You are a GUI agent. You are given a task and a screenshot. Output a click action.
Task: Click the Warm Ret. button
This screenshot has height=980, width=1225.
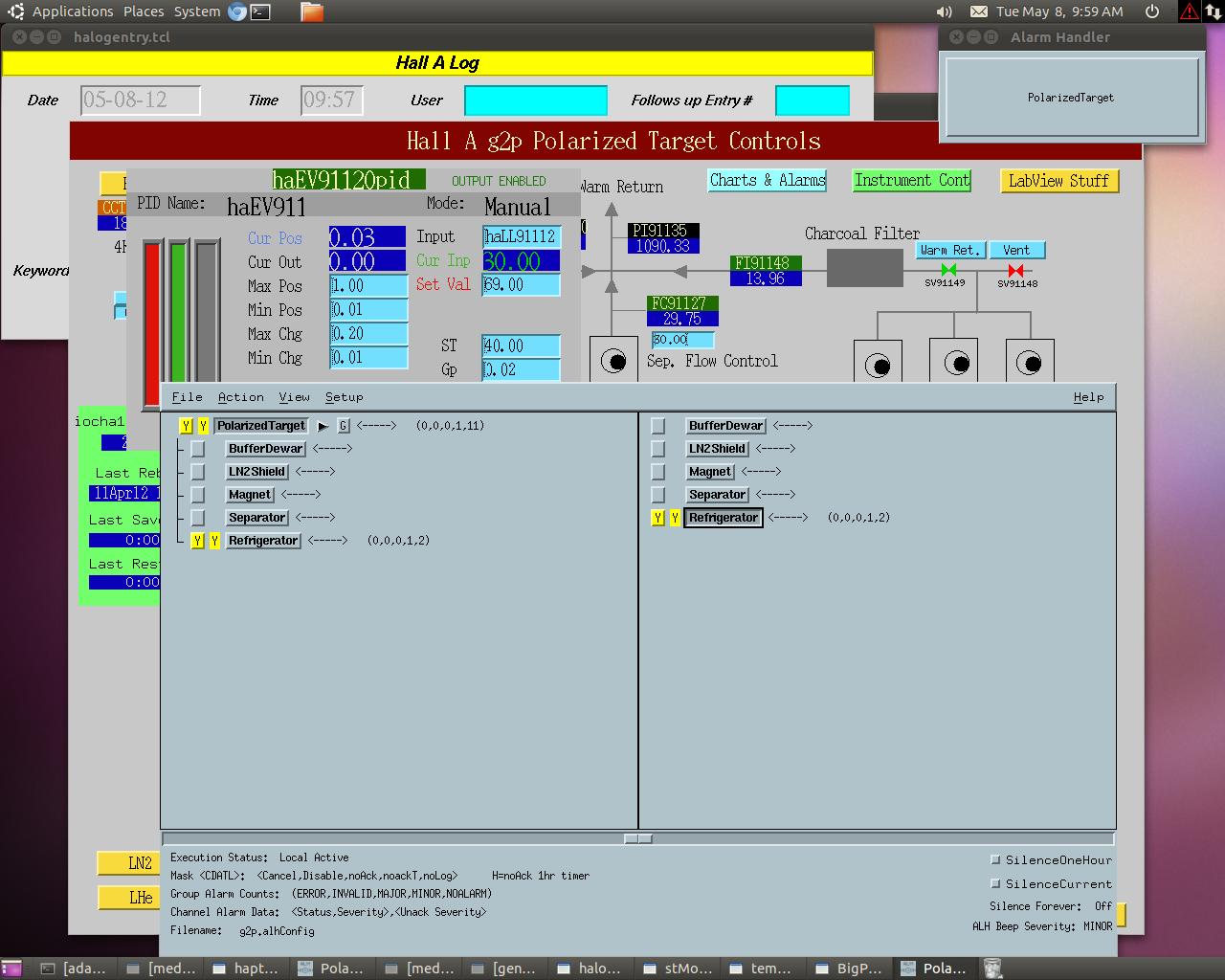[949, 250]
